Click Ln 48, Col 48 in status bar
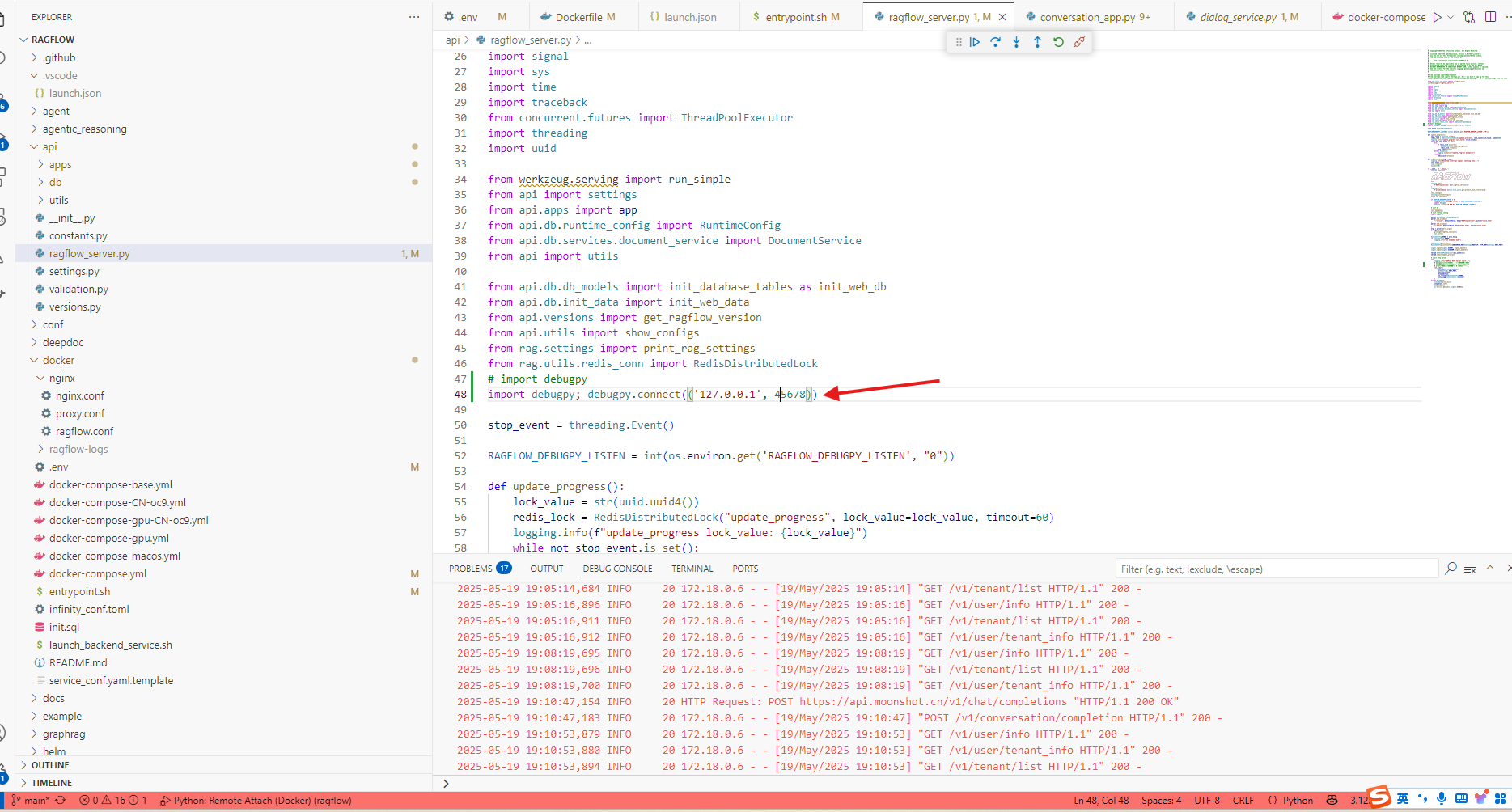This screenshot has height=812, width=1512. pyautogui.click(x=1101, y=800)
